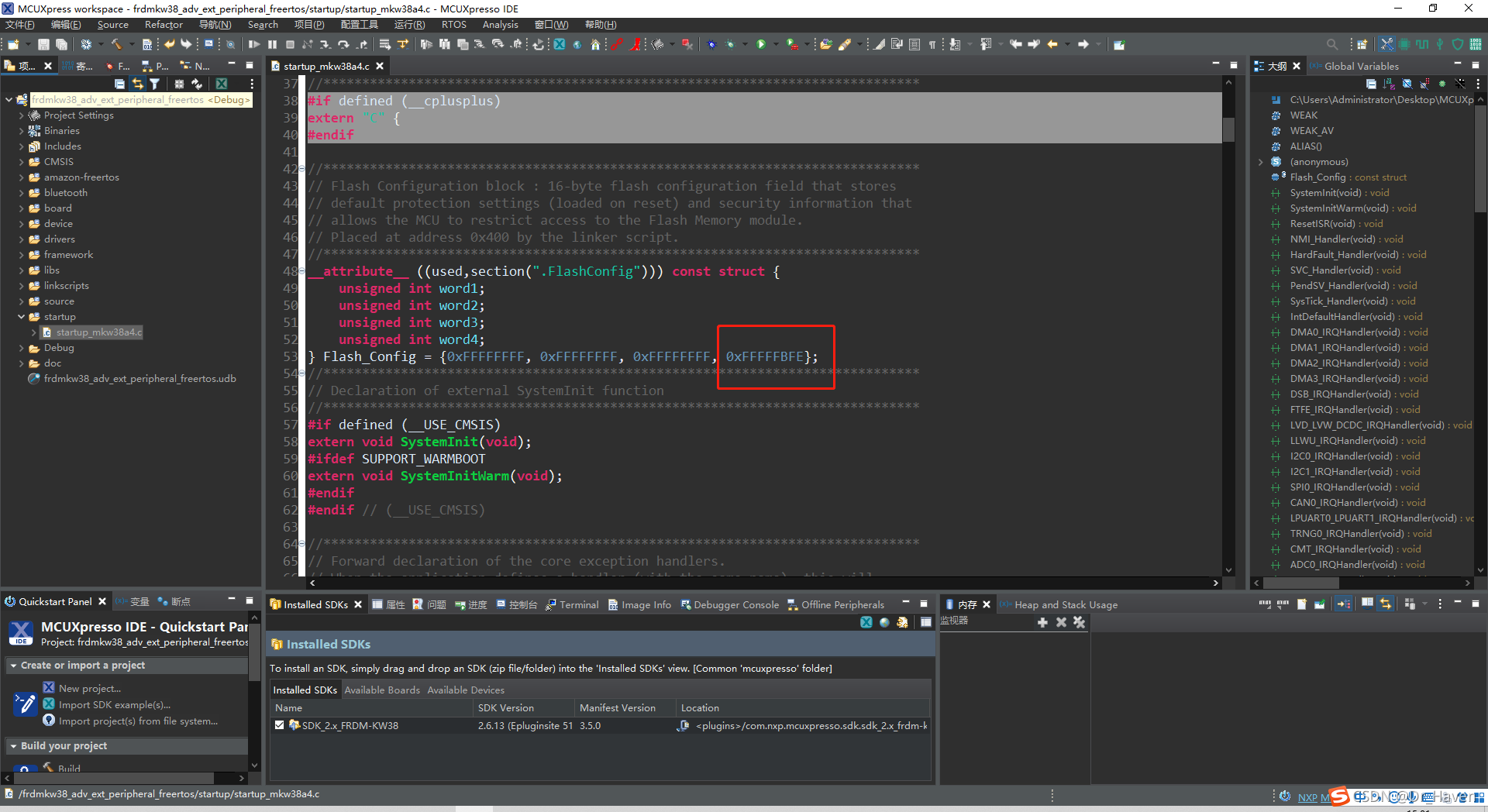
Task: Open the Refactor menu
Action: [x=164, y=25]
